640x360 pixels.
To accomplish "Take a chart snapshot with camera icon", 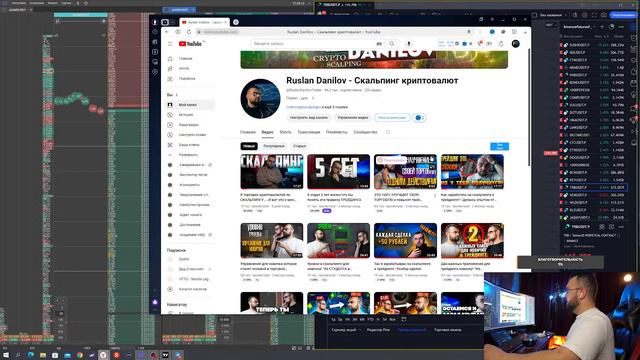I will (x=604, y=15).
